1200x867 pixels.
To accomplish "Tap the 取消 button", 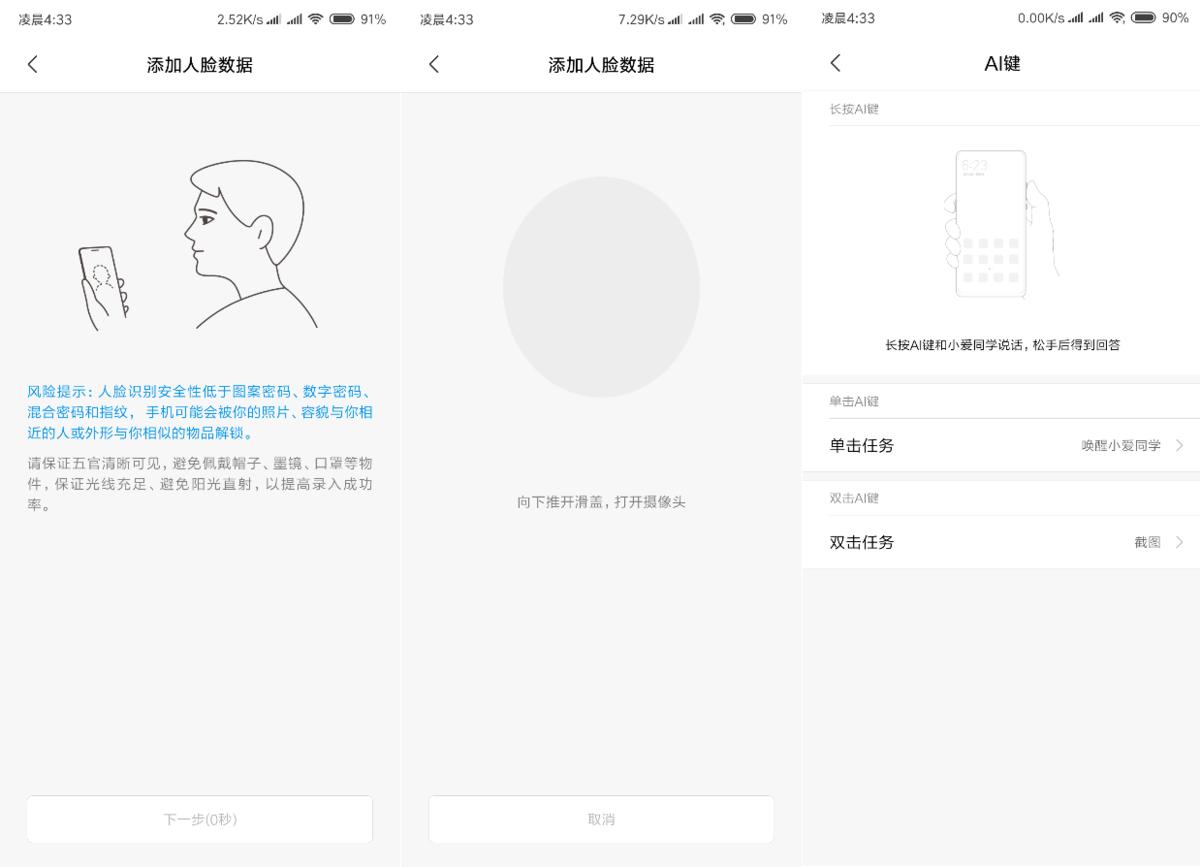I will (600, 818).
